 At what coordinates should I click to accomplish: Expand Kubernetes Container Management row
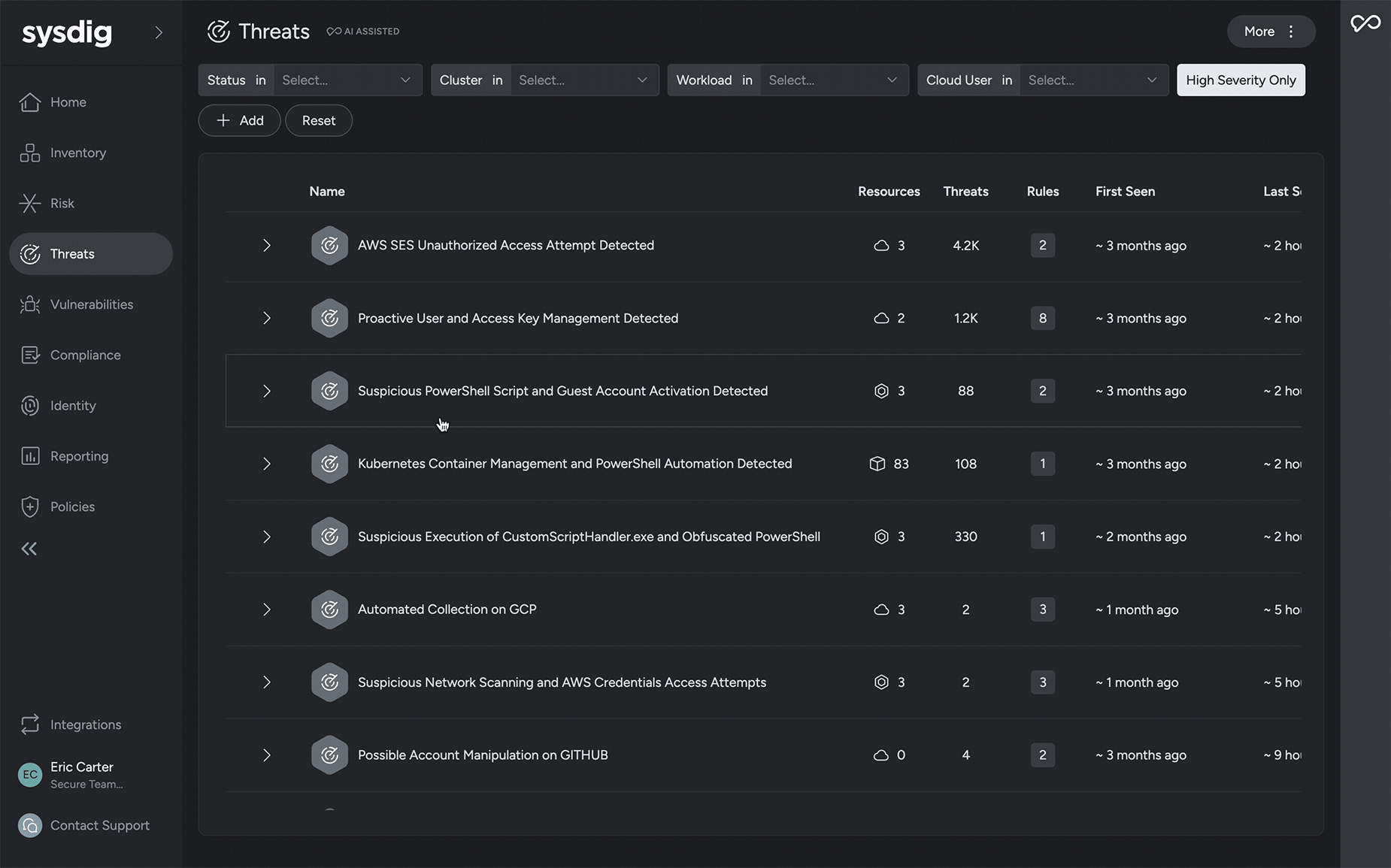tap(267, 464)
